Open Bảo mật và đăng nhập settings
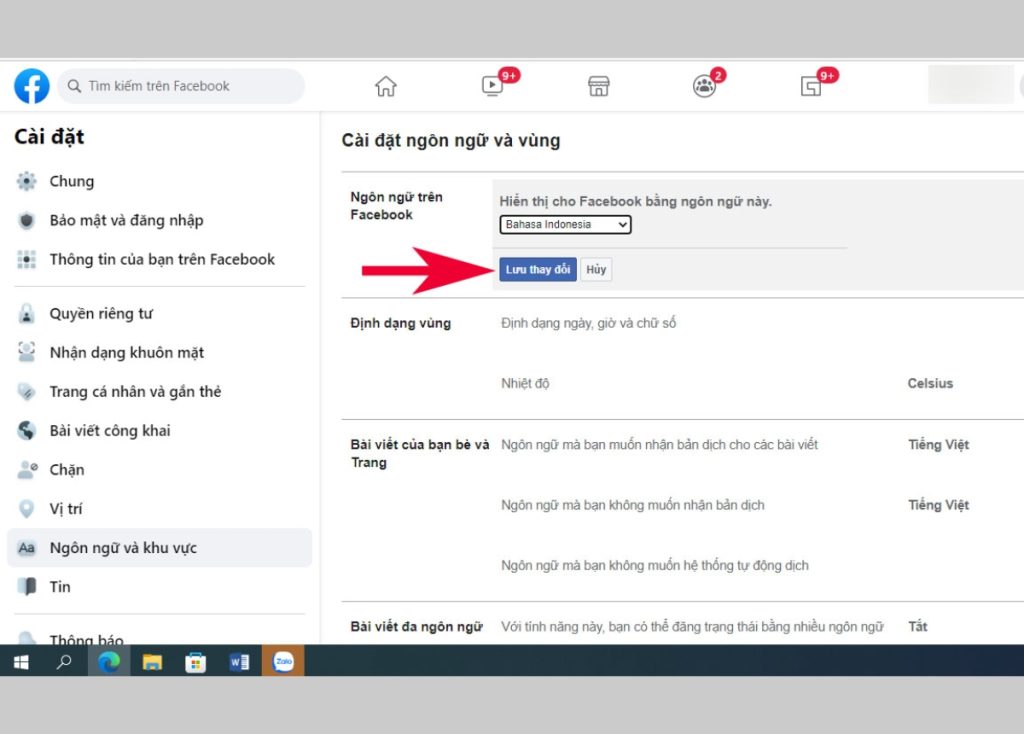The height and width of the screenshot is (734, 1024). pos(126,220)
